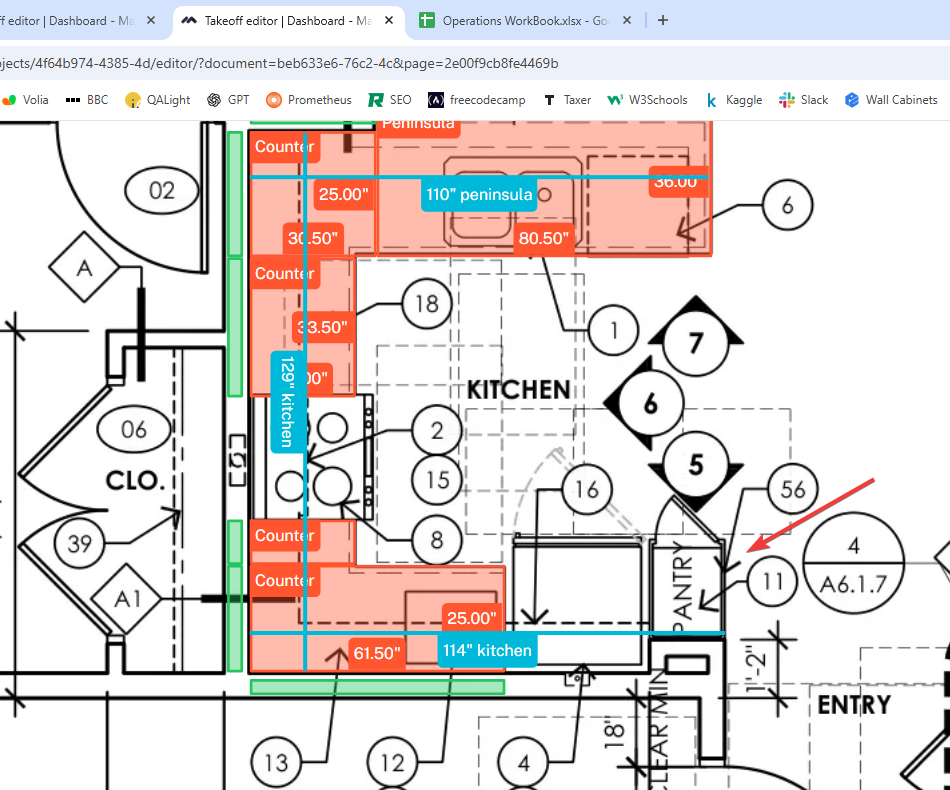Screen dimensions: 950x790
Task: Select the top green strip beside upper Counter
Action: pyautogui.click(x=235, y=194)
